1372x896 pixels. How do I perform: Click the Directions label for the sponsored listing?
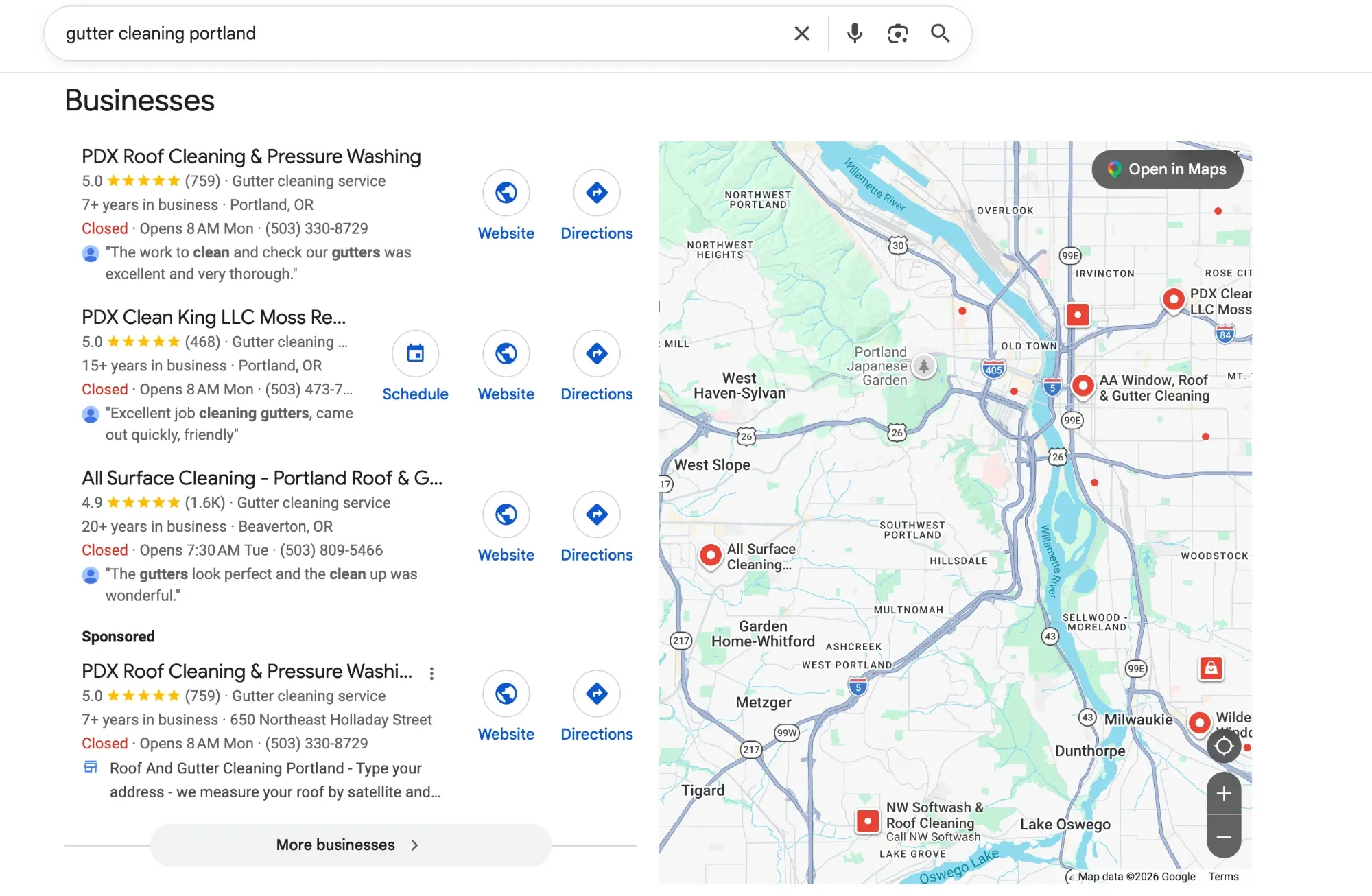[x=597, y=734]
